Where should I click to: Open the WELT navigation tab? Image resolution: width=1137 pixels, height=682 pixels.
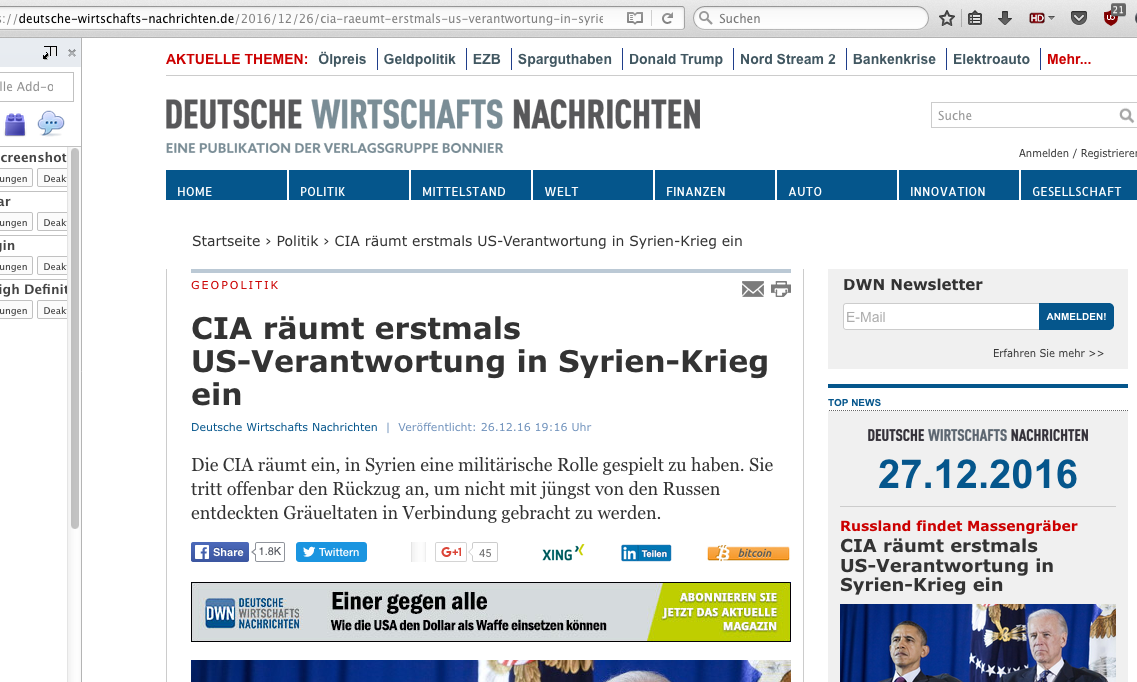click(x=592, y=185)
